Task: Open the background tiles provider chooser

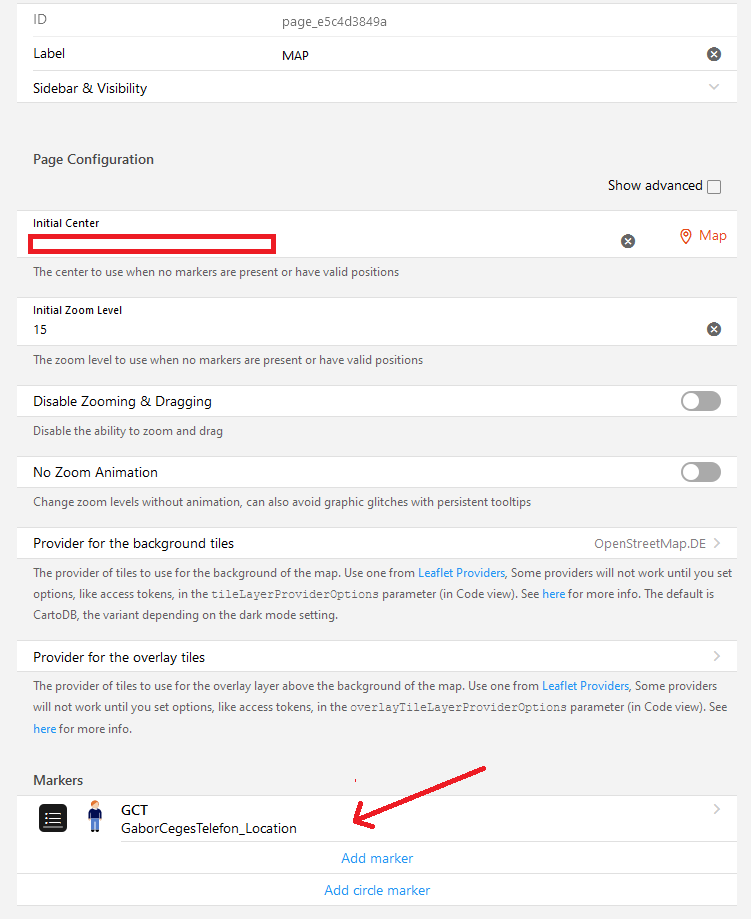Action: [x=716, y=544]
